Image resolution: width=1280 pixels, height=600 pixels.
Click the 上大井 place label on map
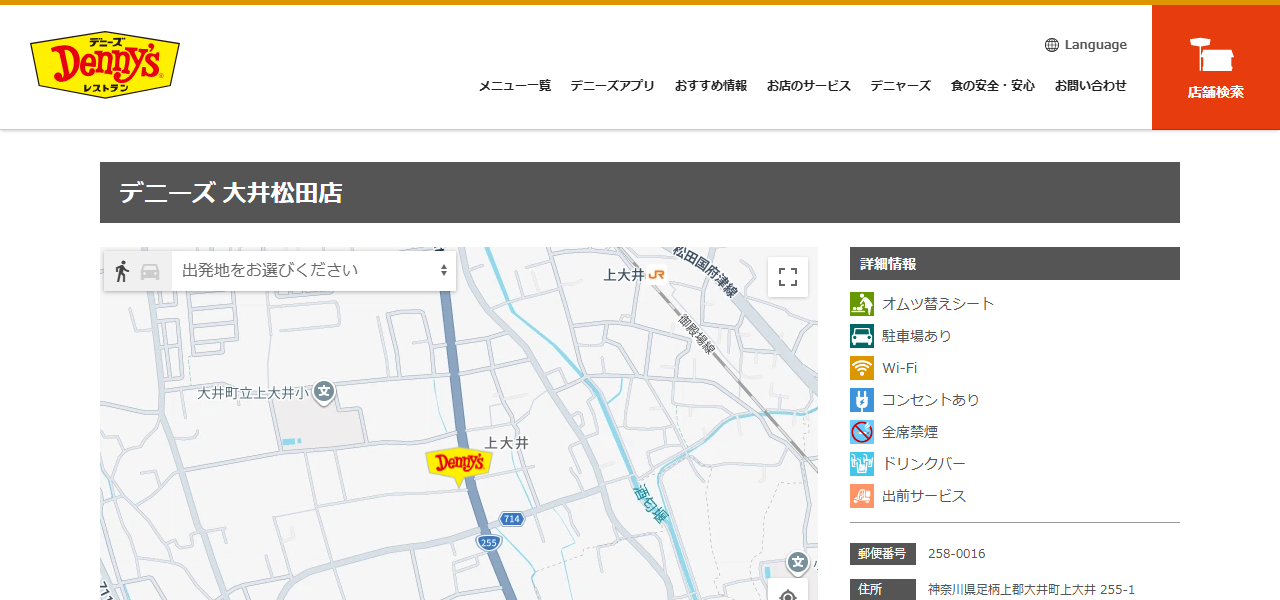[x=506, y=442]
